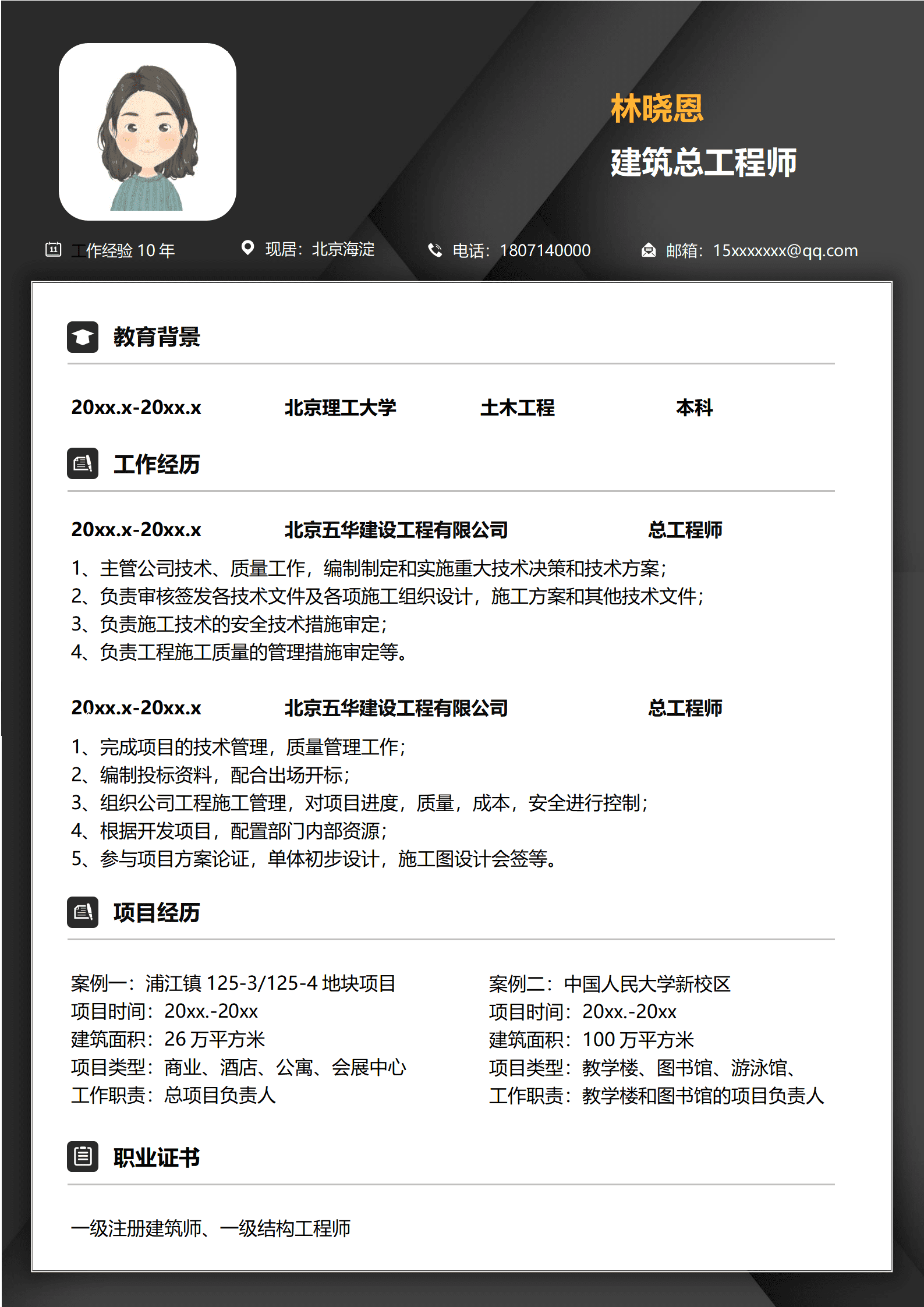Click 项目类型：商业、酒店、公寓、会展中心
This screenshot has height=1307, width=924.
(238, 1067)
